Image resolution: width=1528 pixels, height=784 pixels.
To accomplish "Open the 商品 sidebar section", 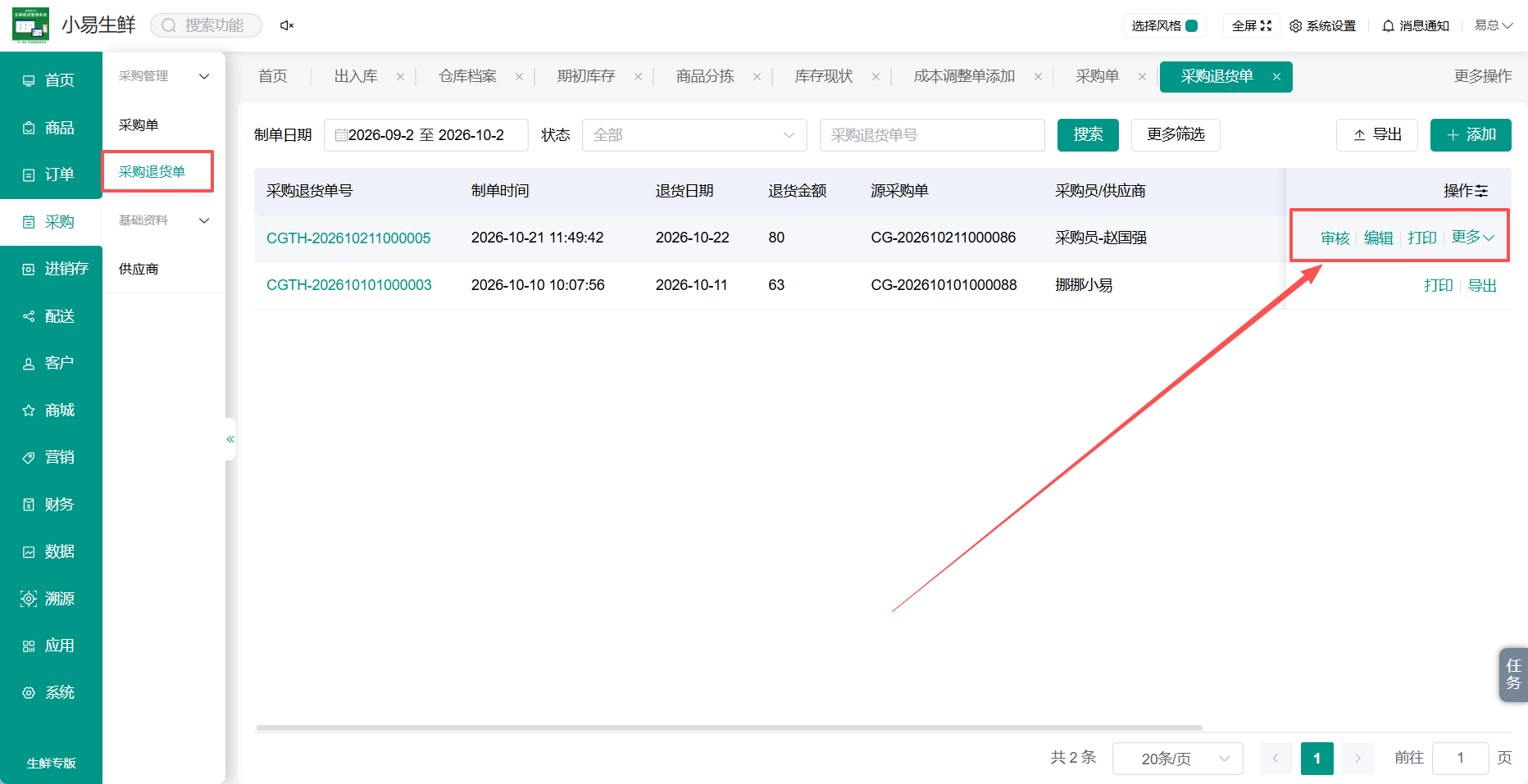I will click(51, 128).
